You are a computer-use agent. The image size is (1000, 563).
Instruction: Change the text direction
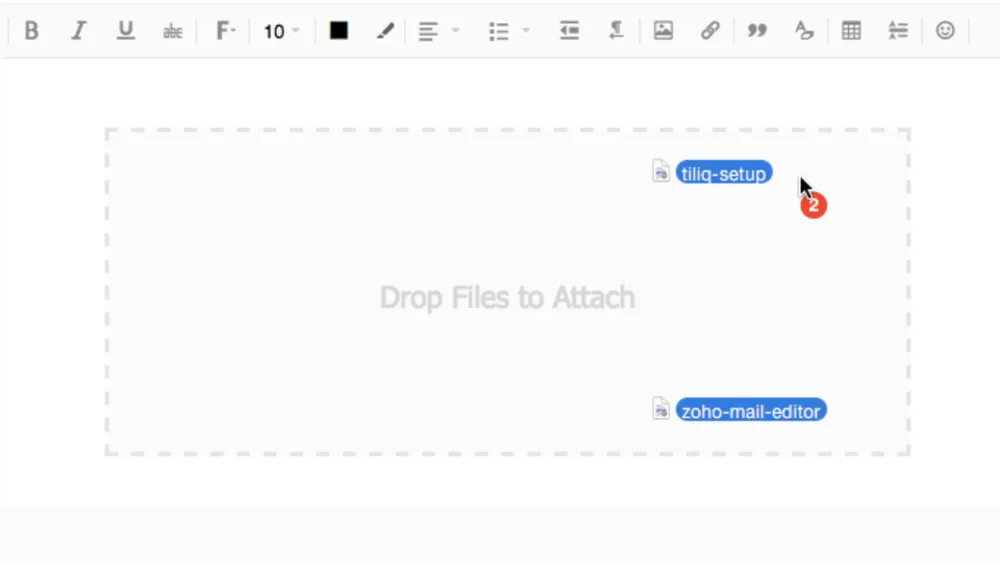pyautogui.click(x=616, y=31)
